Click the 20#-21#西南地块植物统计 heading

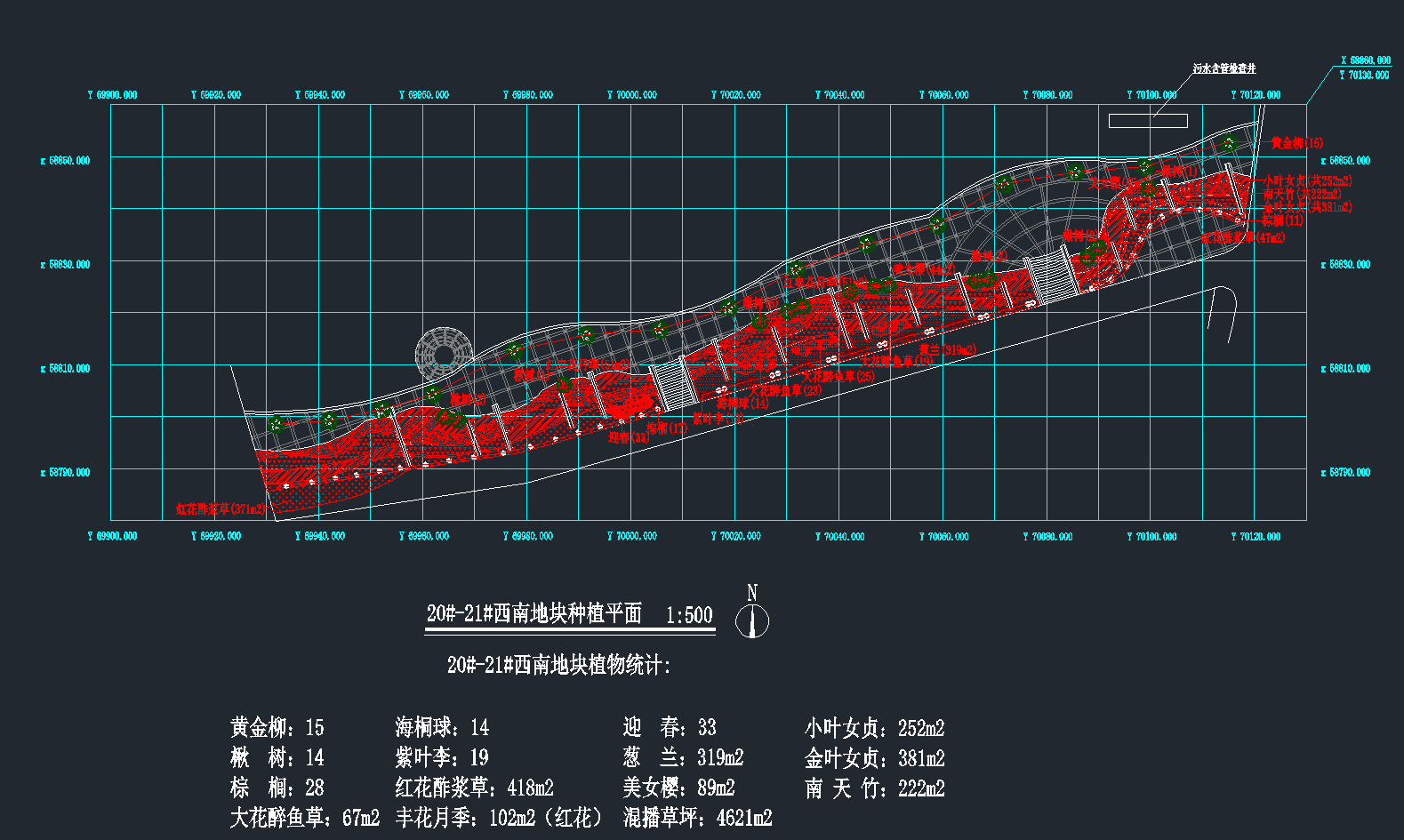coord(558,665)
